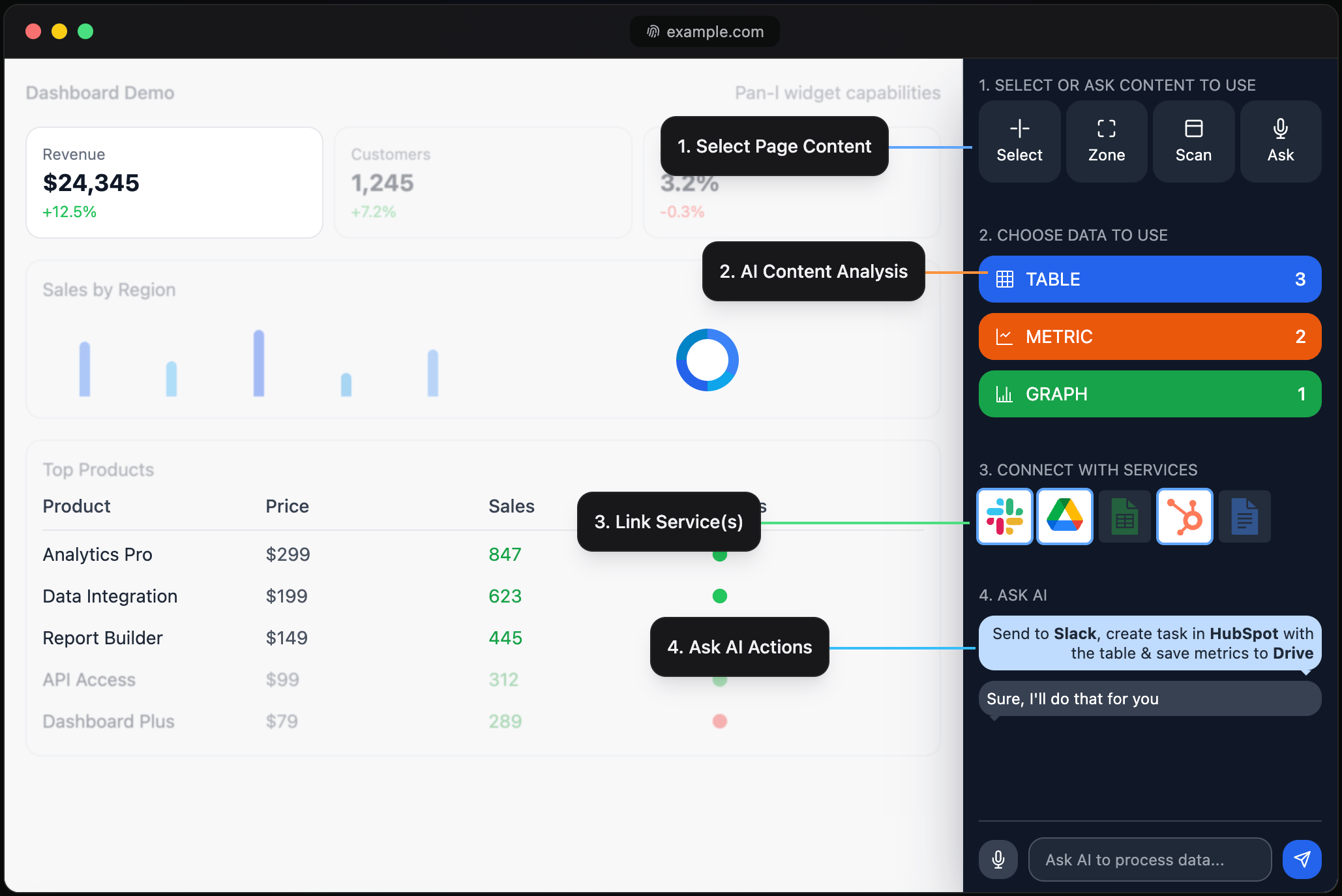
Task: Click the send message arrow button
Action: point(1302,859)
